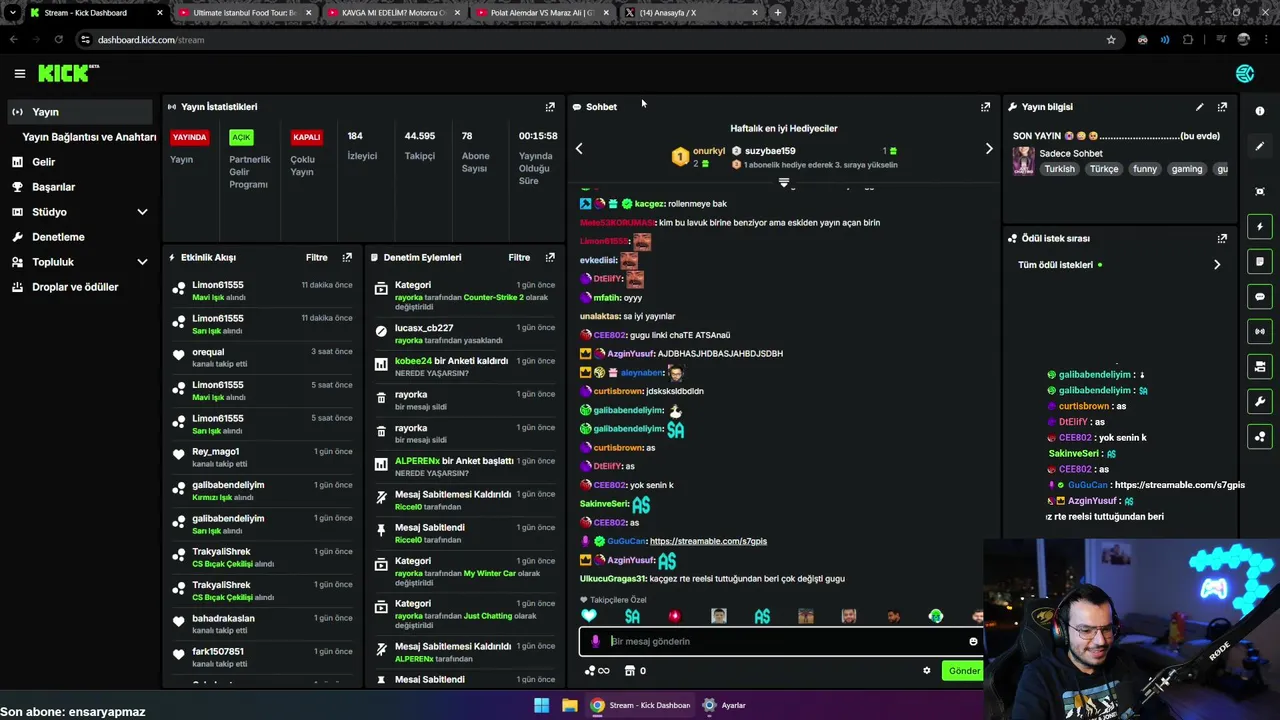Open emoji picker in chat input
This screenshot has width=1280, height=720.
point(973,642)
